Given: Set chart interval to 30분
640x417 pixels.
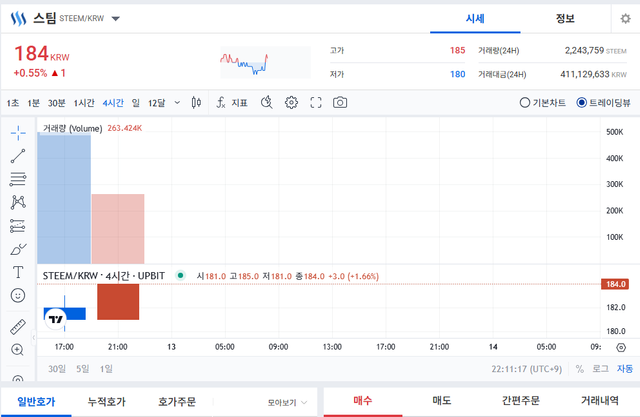Looking at the screenshot, I should (x=57, y=103).
